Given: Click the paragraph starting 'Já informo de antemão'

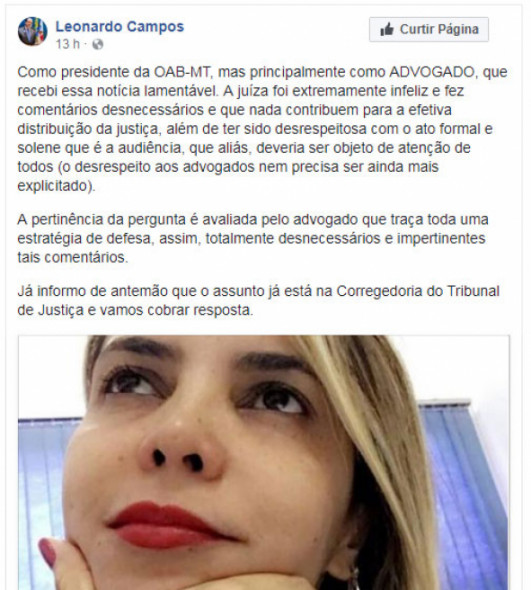Looking at the screenshot, I should pos(258,301).
